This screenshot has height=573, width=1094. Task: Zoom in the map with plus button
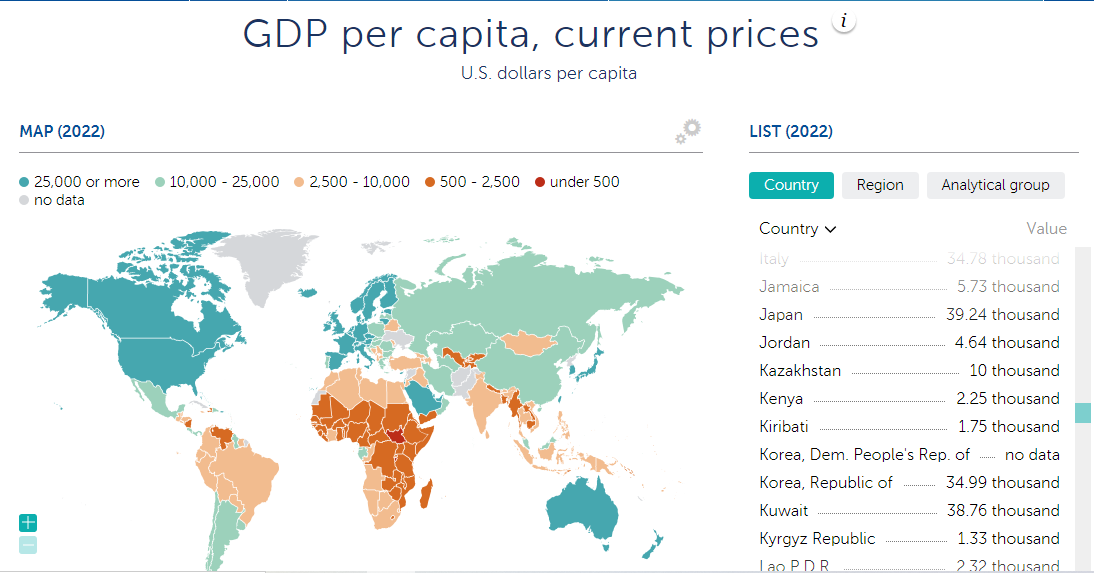[28, 522]
